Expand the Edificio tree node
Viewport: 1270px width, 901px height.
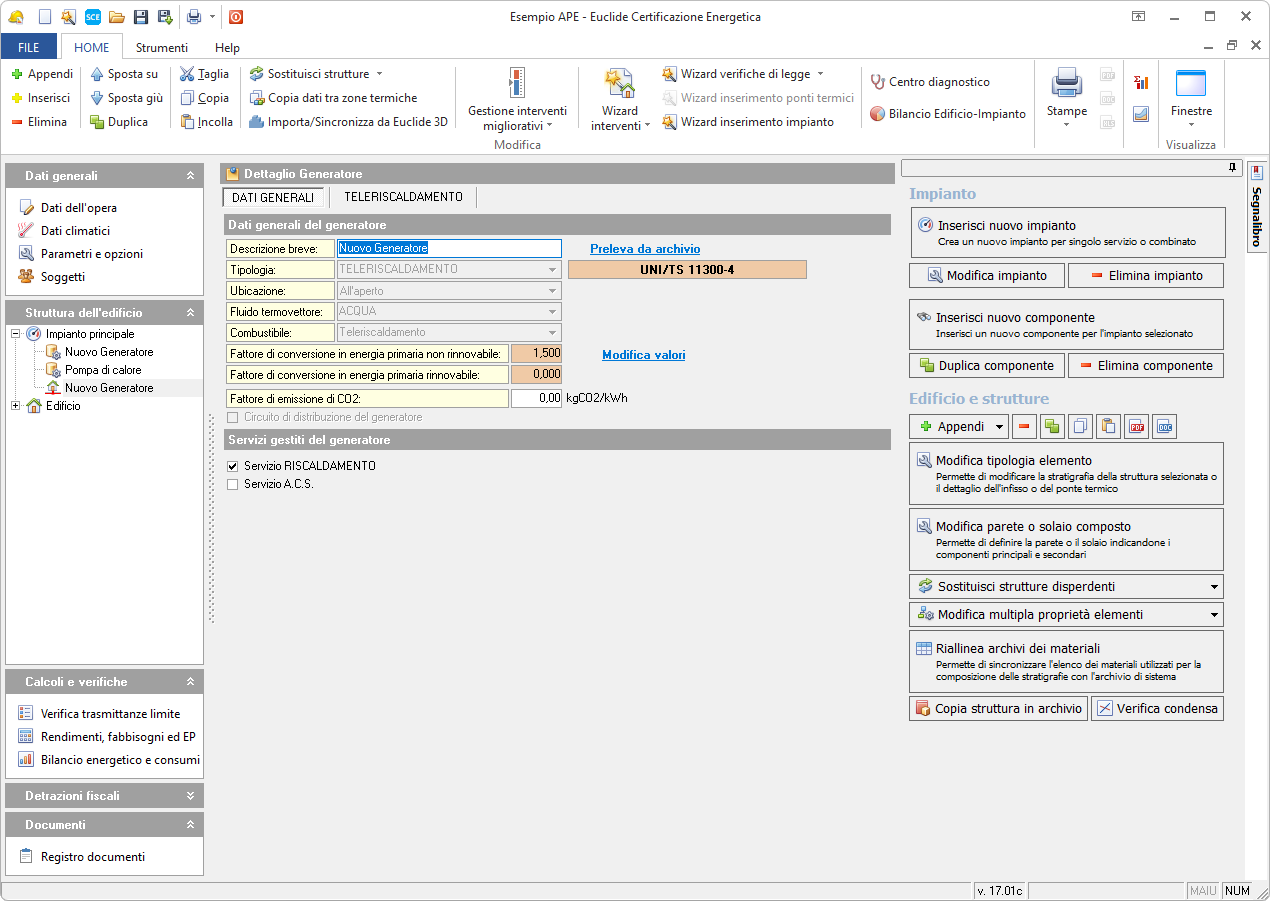16,406
